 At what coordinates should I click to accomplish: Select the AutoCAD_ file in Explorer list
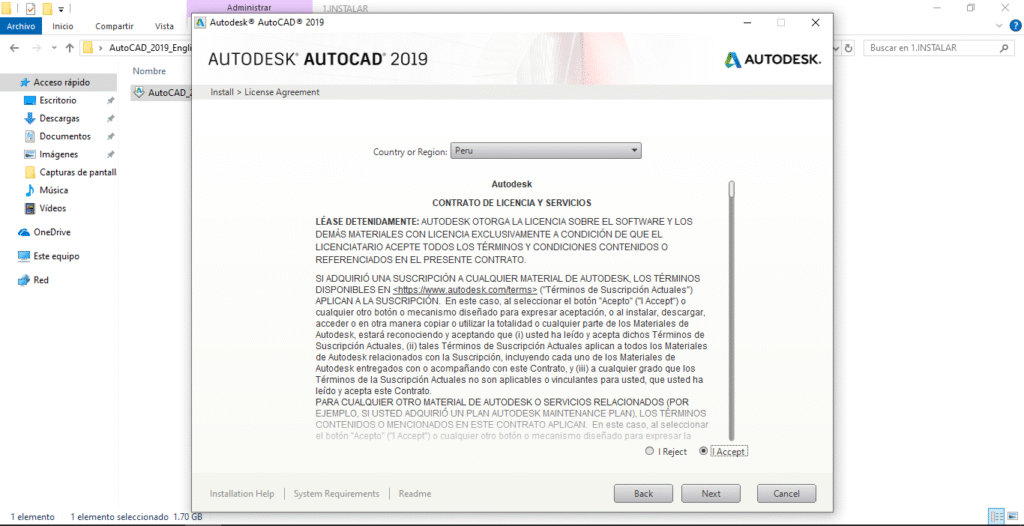tap(162, 92)
